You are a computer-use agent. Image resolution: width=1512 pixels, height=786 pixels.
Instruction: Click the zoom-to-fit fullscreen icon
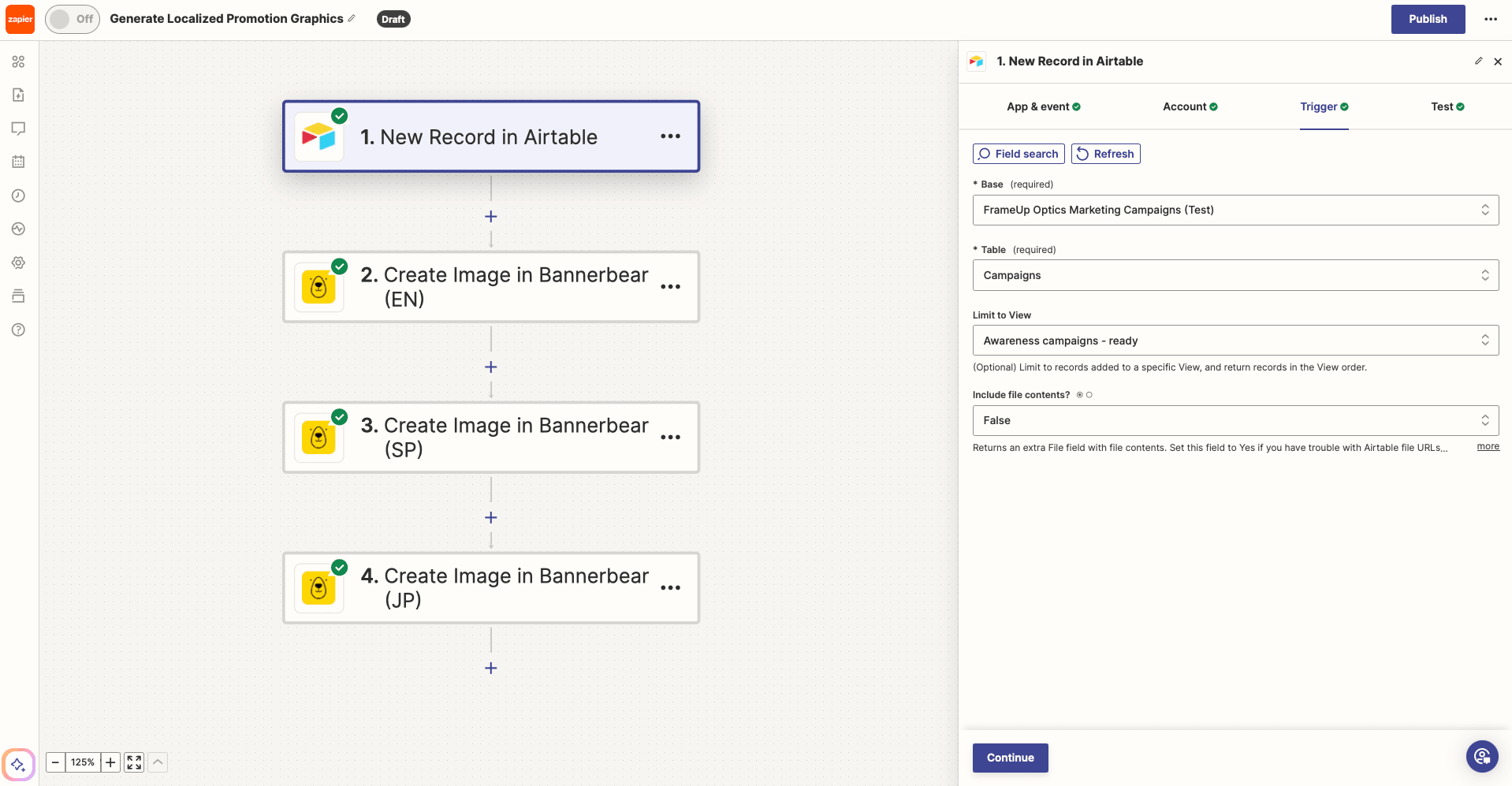click(x=132, y=762)
